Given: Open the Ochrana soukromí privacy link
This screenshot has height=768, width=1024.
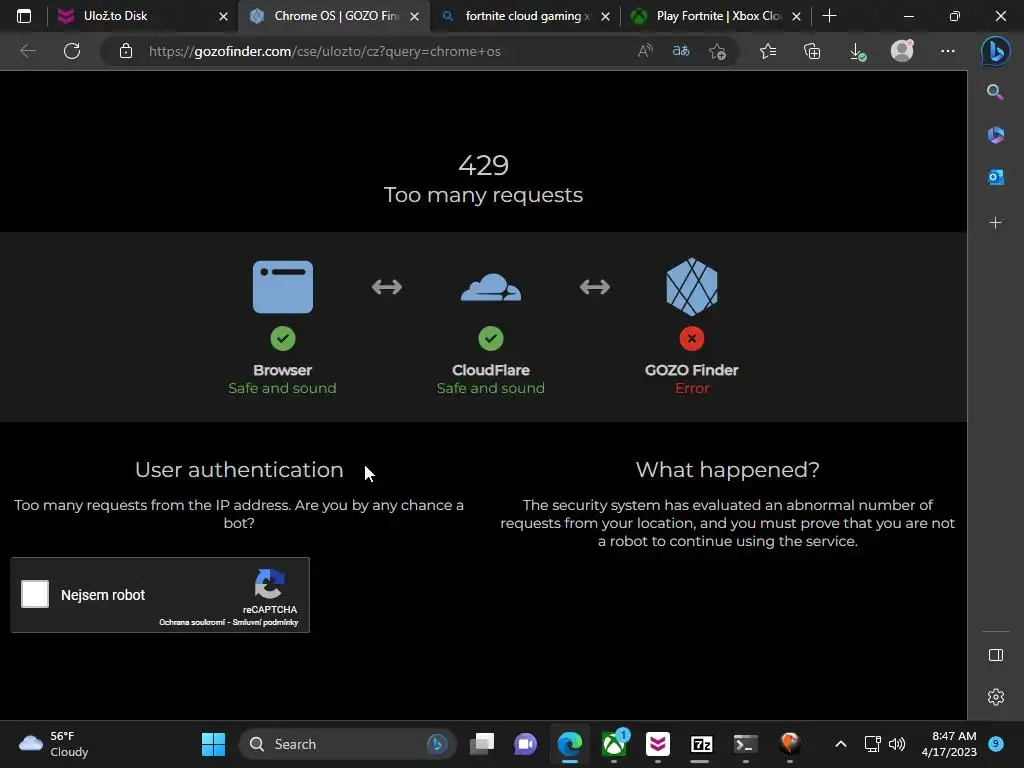Looking at the screenshot, I should pos(191,622).
